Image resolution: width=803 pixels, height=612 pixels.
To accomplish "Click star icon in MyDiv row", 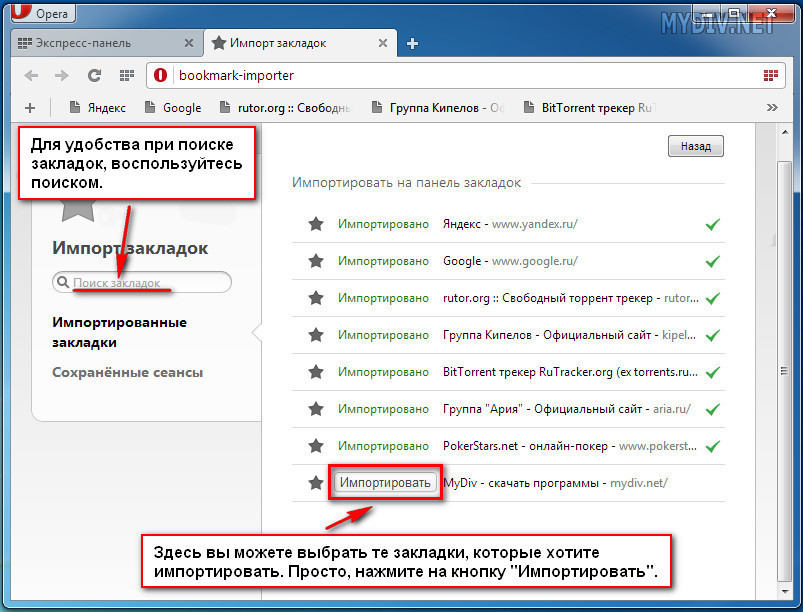I will click(x=316, y=482).
